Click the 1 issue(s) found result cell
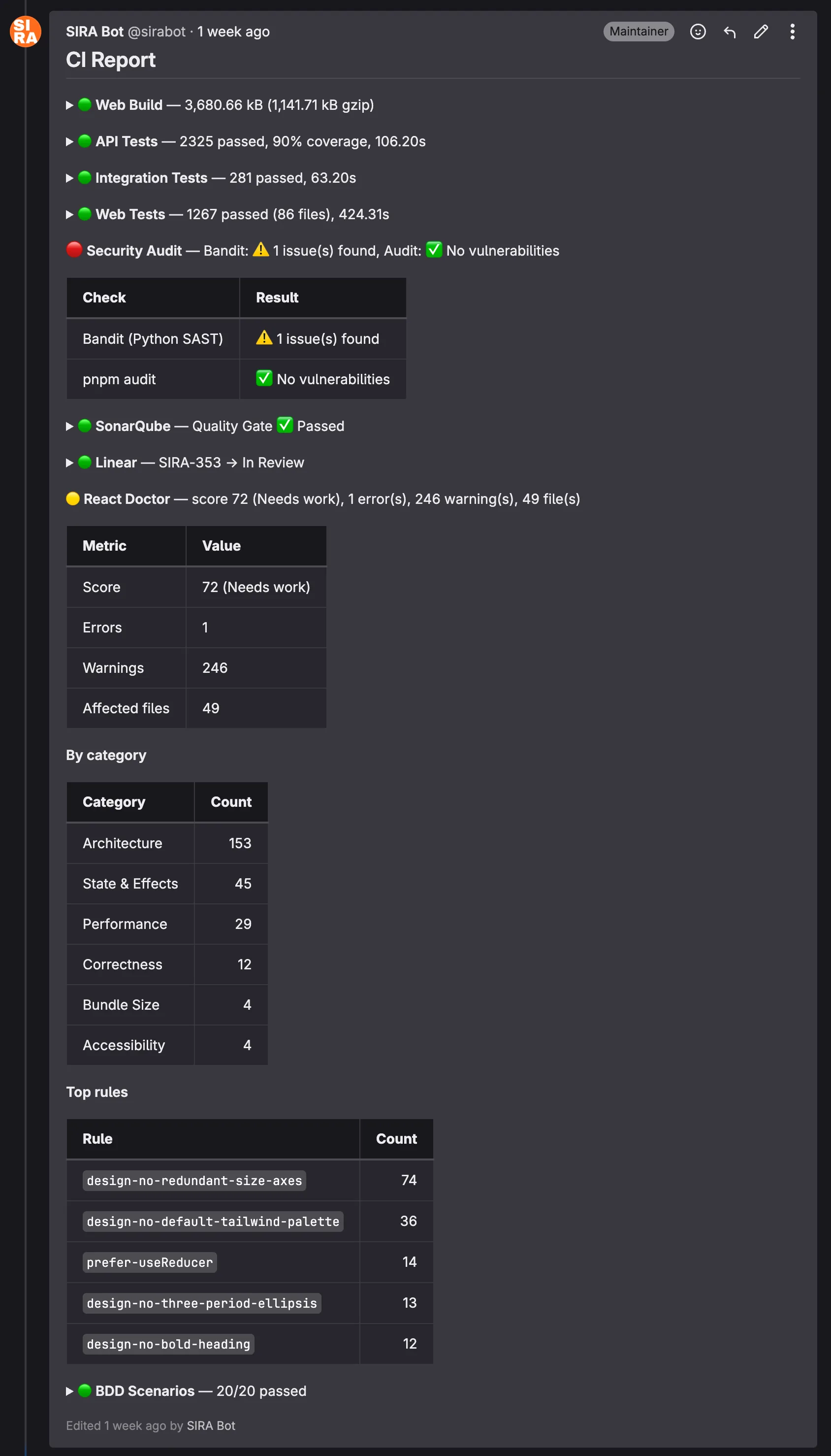This screenshot has height=1456, width=831. coord(323,339)
